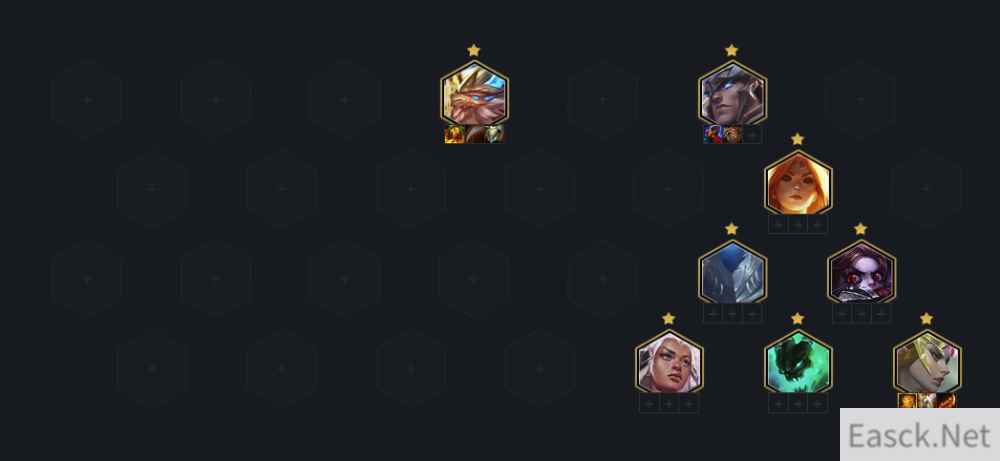Screen dimensions: 1000x461
Task: Click empty hexagon between the two top champions
Action: tap(603, 100)
